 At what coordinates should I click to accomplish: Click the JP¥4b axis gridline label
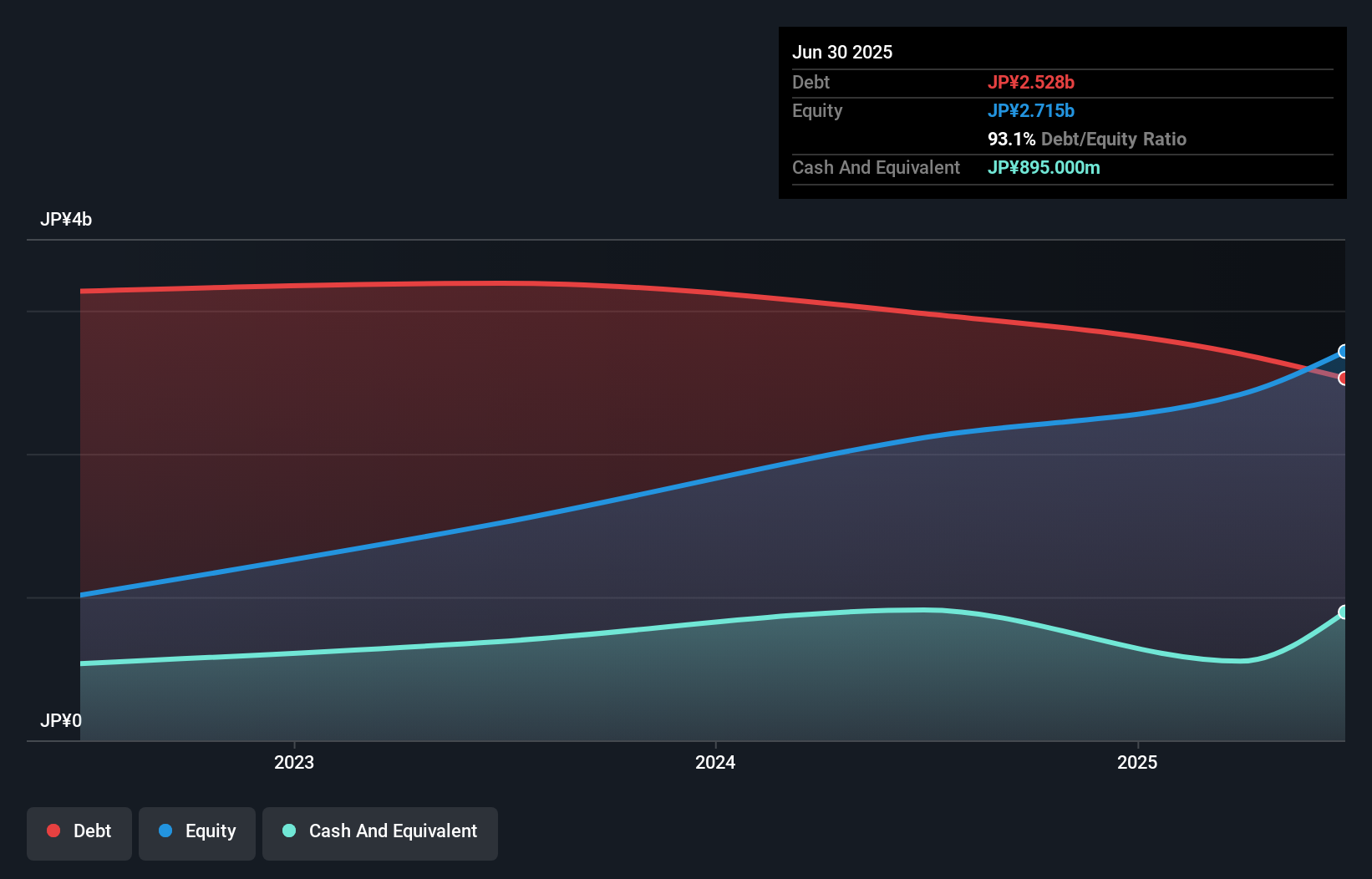(x=67, y=220)
